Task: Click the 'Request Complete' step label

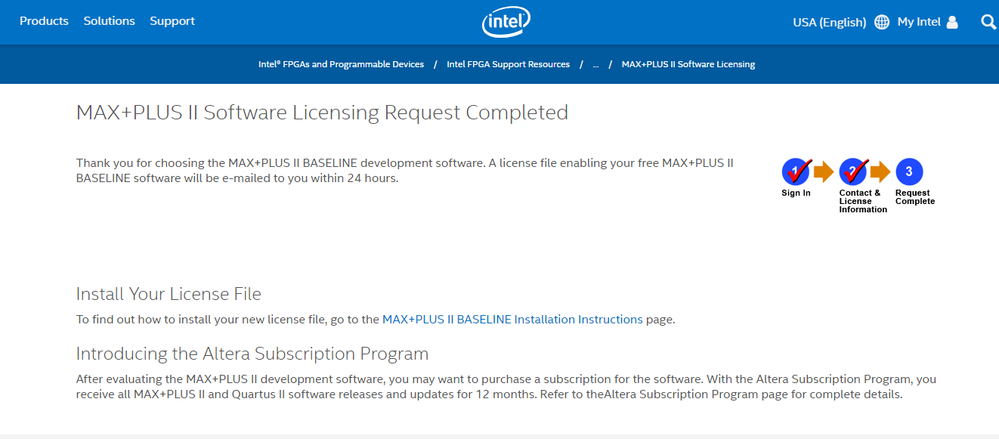Action: tap(915, 197)
